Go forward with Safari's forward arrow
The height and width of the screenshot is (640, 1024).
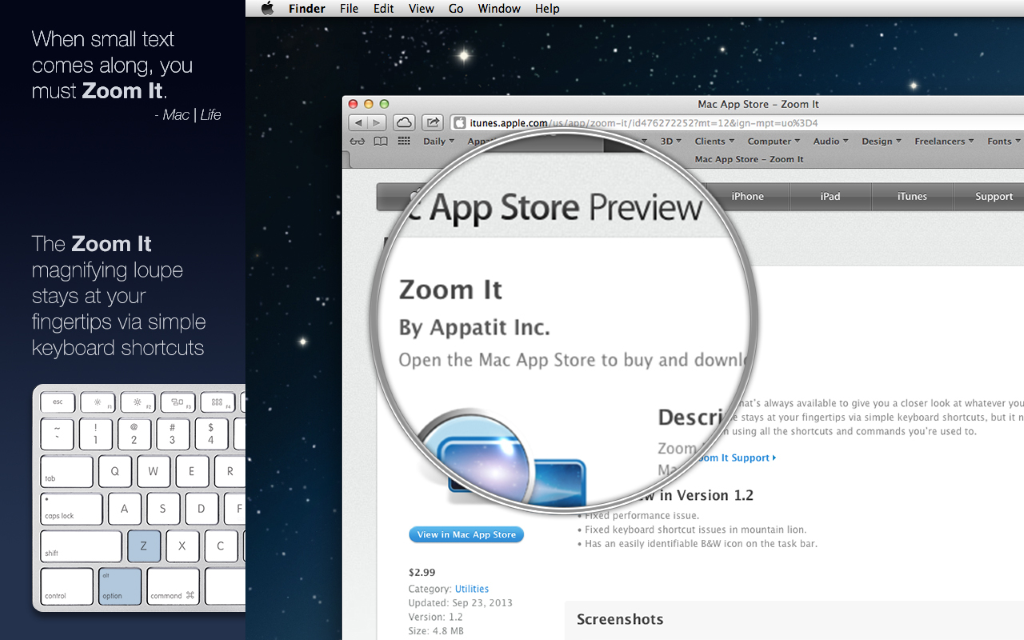(377, 122)
